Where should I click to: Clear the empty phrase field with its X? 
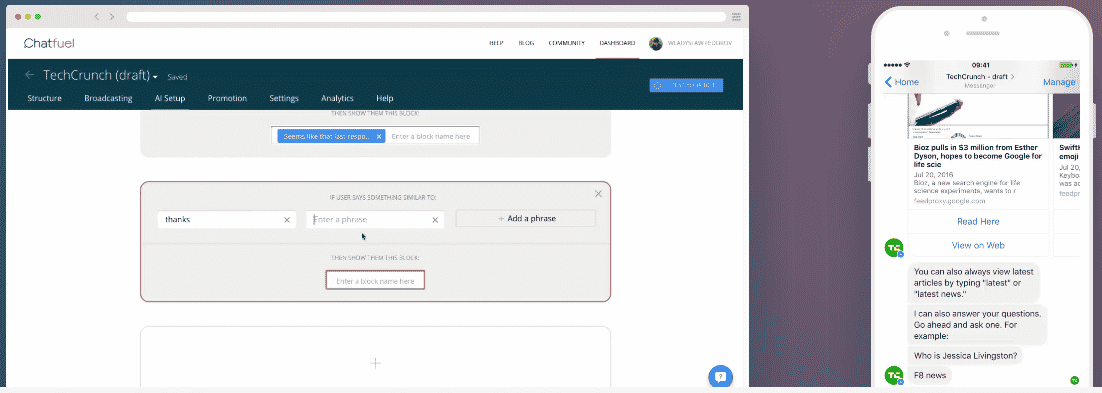(x=435, y=220)
